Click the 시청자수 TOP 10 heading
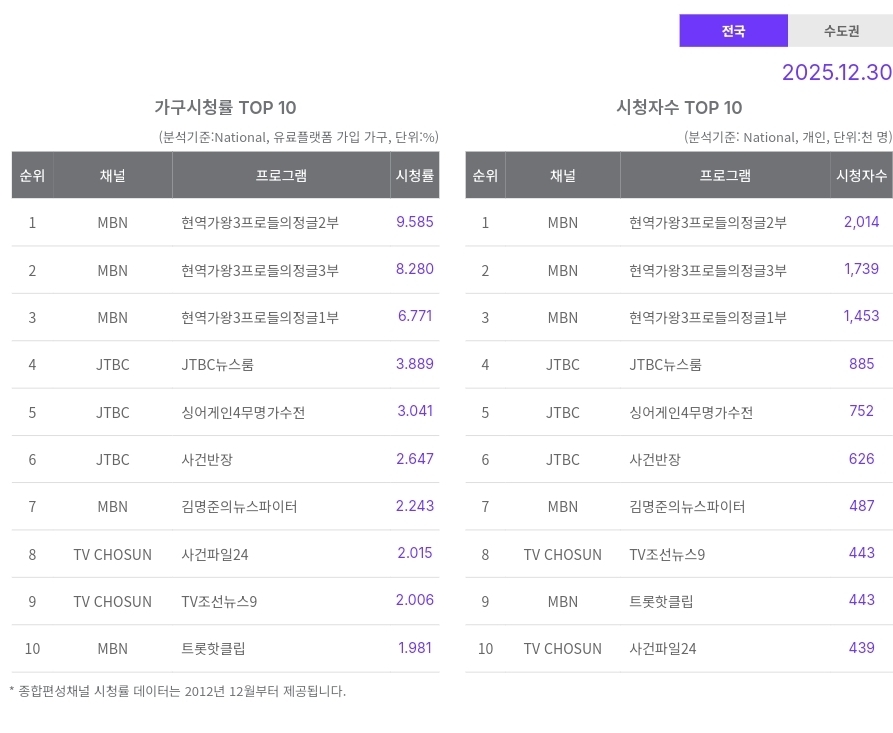Viewport: 893px width, 733px height. (x=679, y=108)
